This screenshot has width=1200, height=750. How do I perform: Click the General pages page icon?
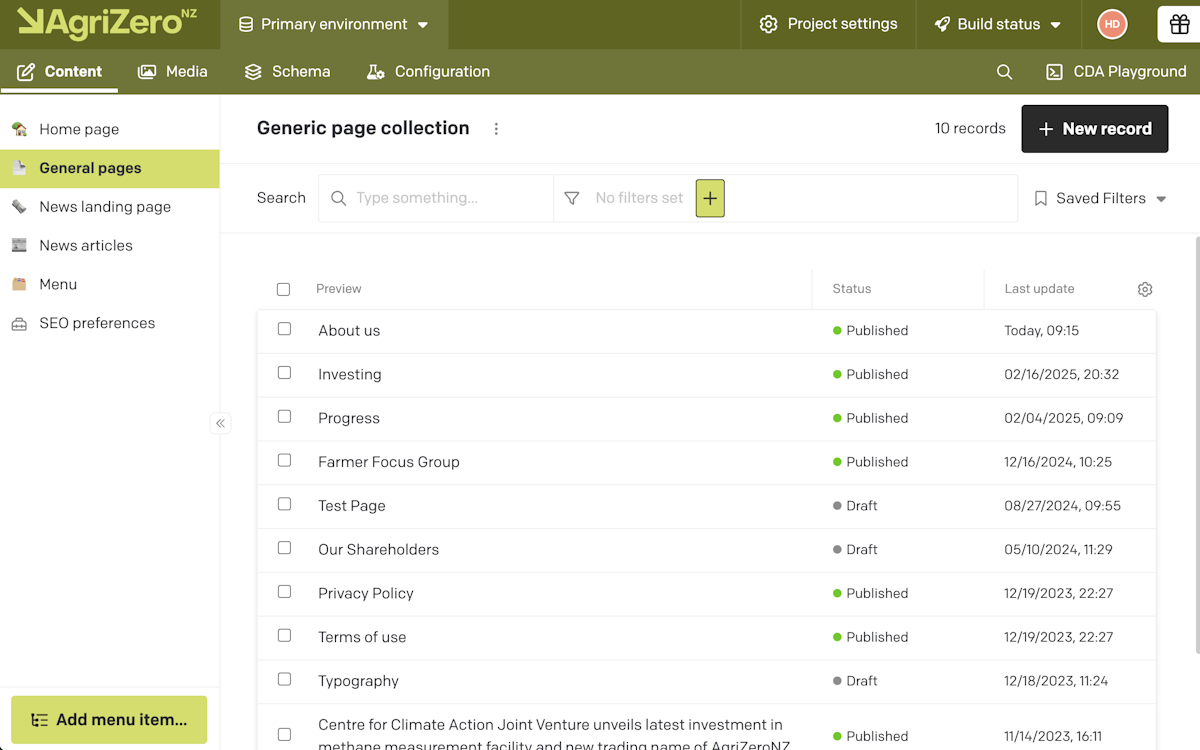point(19,168)
